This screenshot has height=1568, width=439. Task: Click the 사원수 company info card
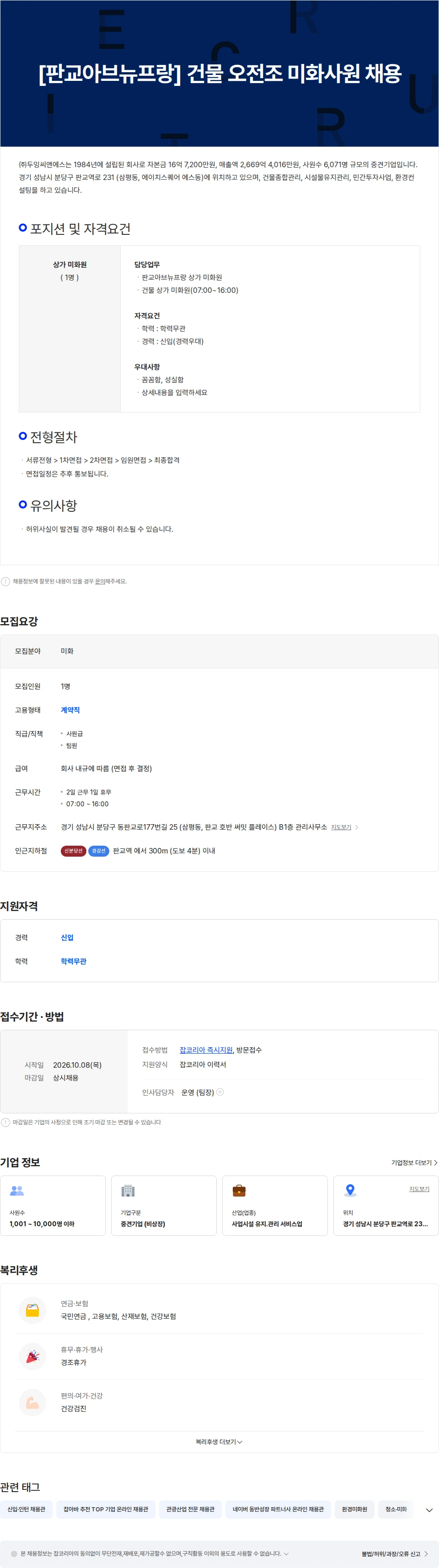(53, 1206)
